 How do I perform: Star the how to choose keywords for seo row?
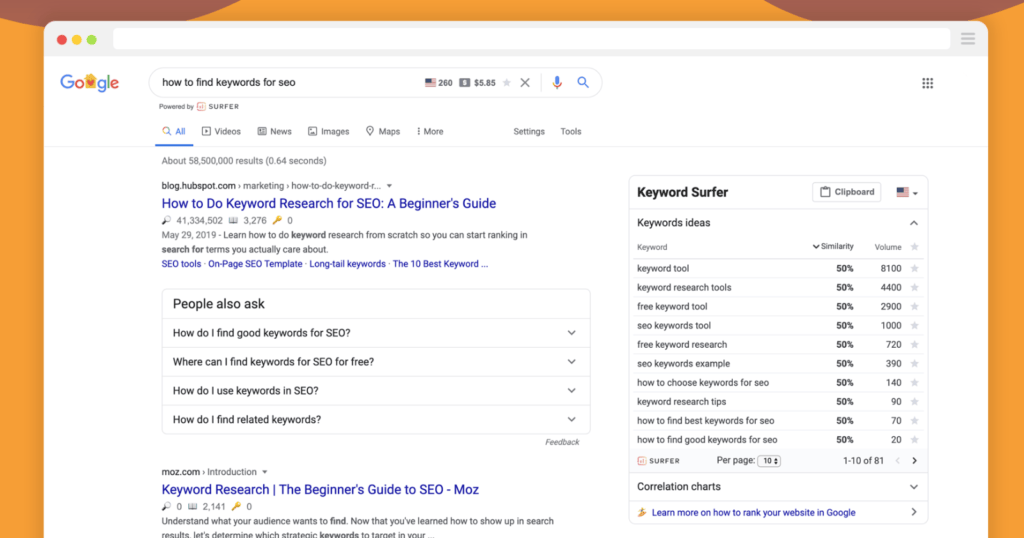click(914, 383)
